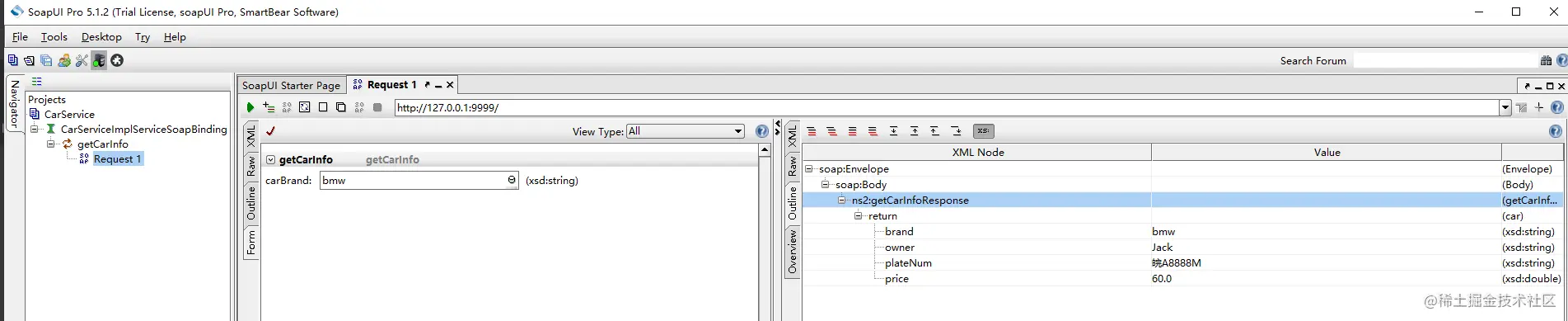The image size is (1568, 321).
Task: Select CarService project in navigator
Action: point(69,114)
